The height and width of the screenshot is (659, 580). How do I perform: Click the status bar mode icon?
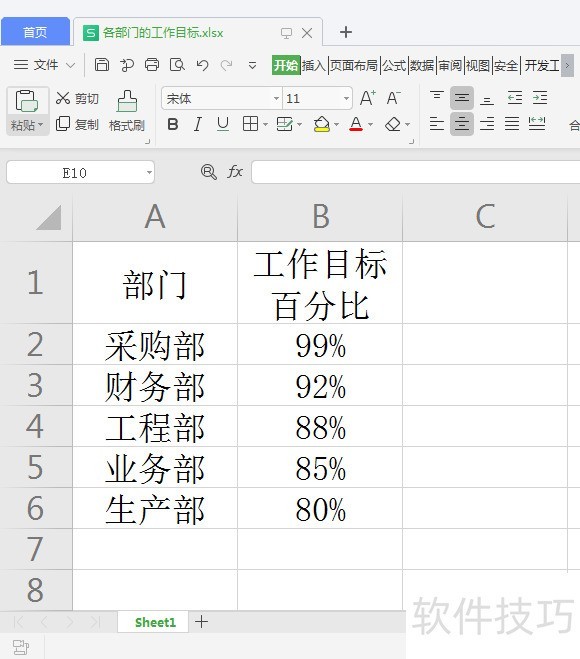pos(20,647)
